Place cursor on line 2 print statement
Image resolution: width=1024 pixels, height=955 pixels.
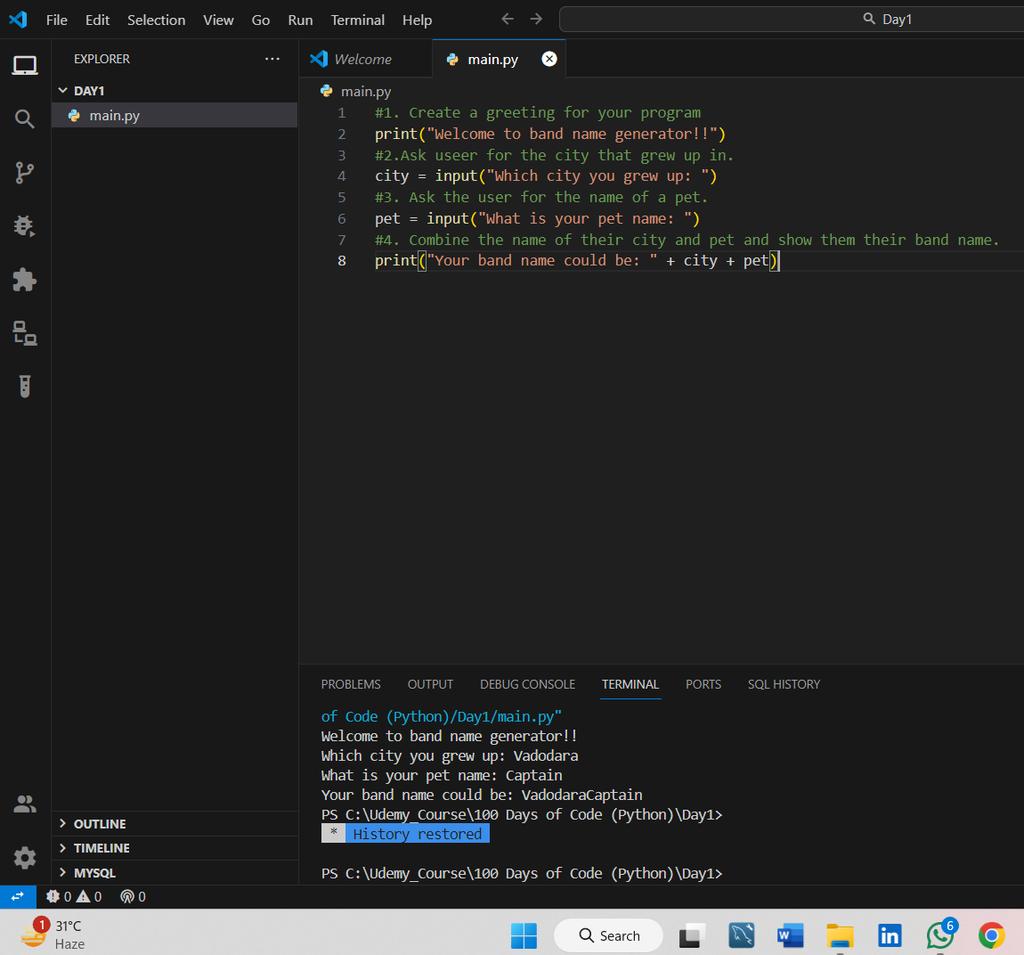click(x=550, y=134)
